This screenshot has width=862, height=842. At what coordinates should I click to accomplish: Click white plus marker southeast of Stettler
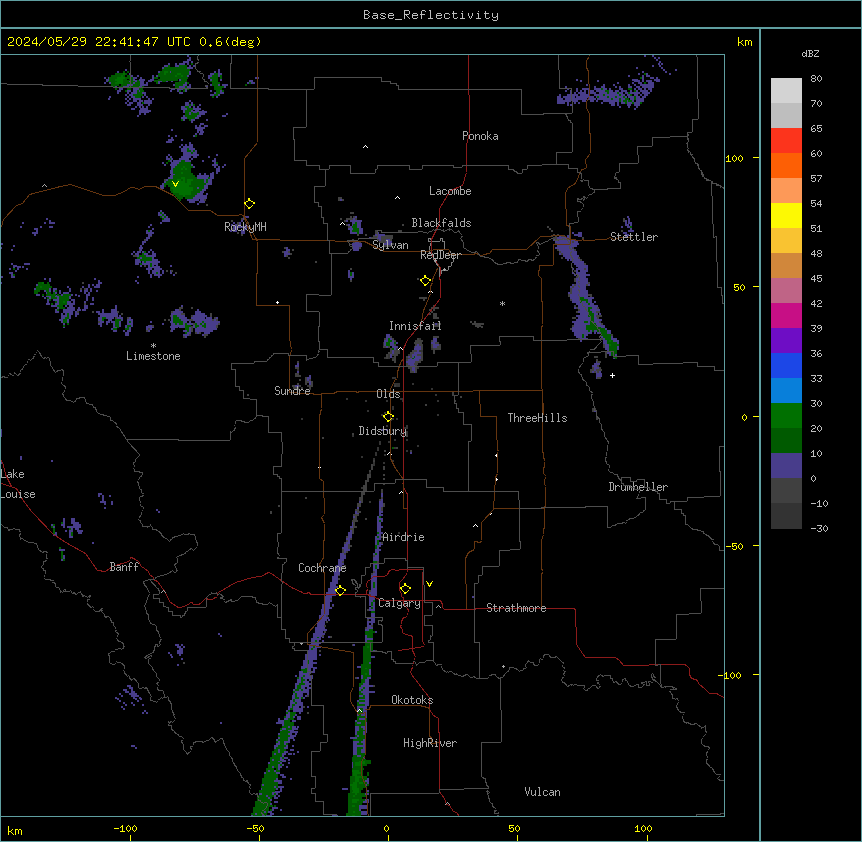pos(612,375)
